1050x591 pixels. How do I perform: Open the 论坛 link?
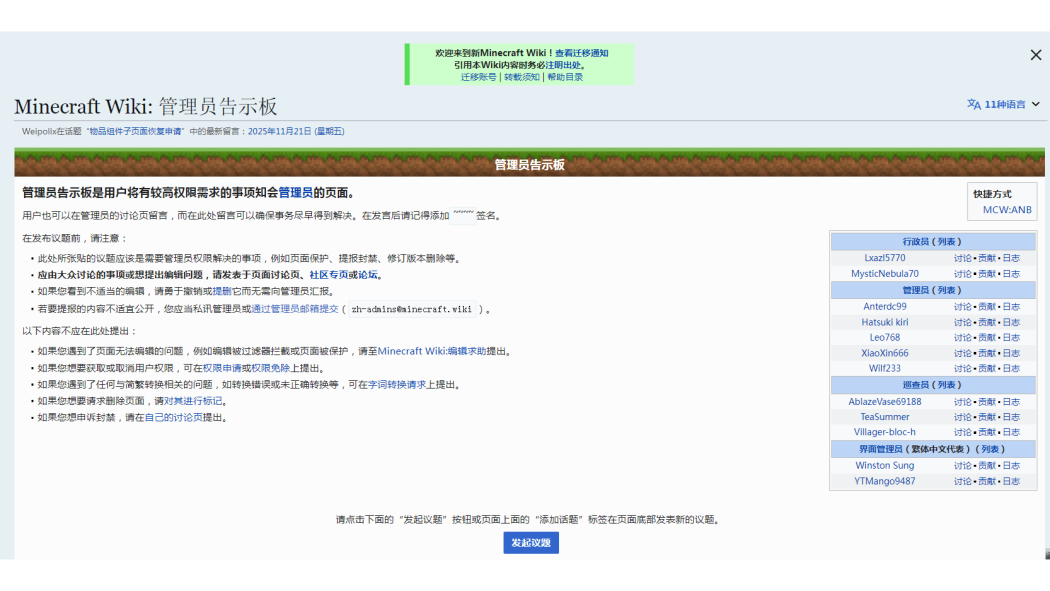[368, 275]
